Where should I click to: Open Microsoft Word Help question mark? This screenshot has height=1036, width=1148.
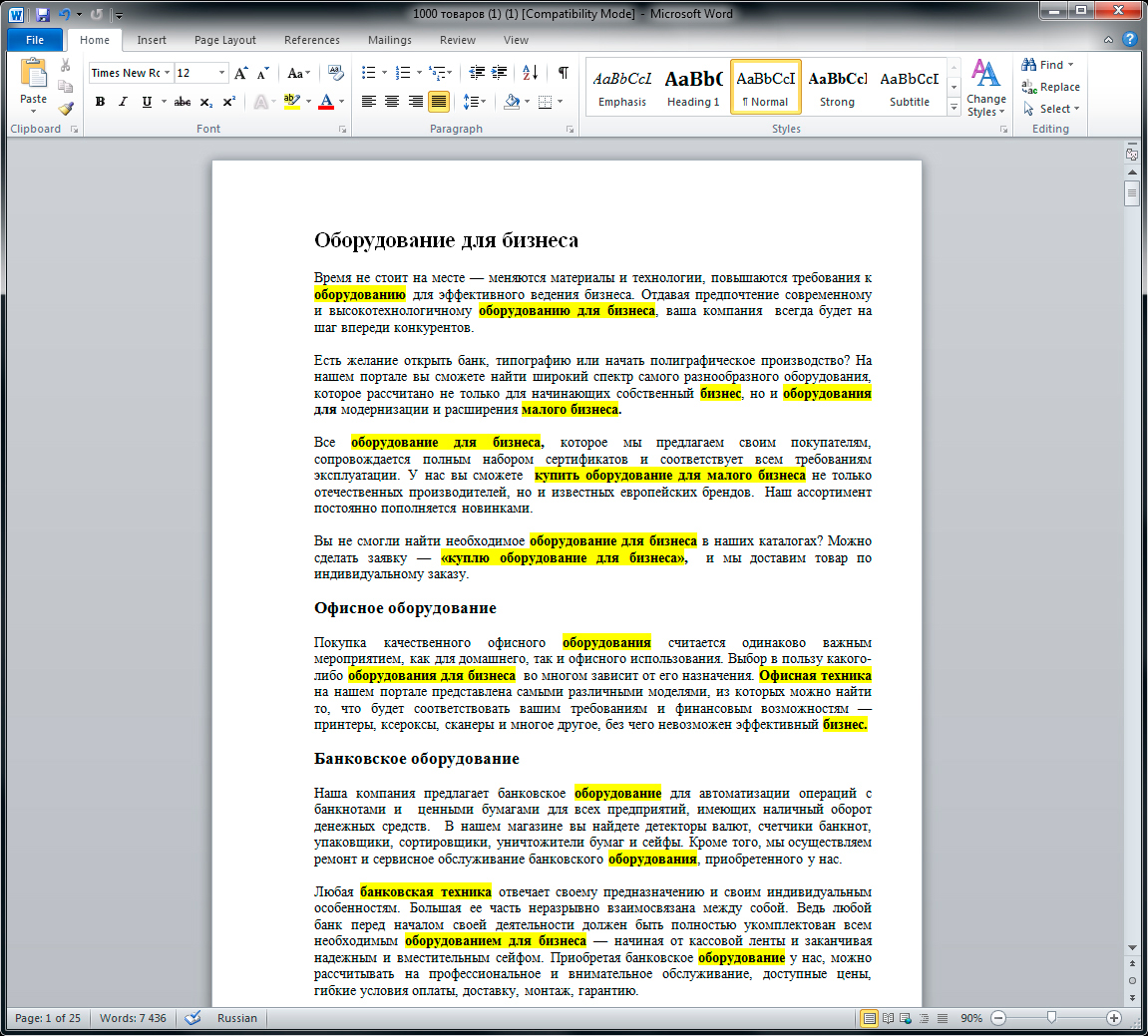click(1130, 40)
